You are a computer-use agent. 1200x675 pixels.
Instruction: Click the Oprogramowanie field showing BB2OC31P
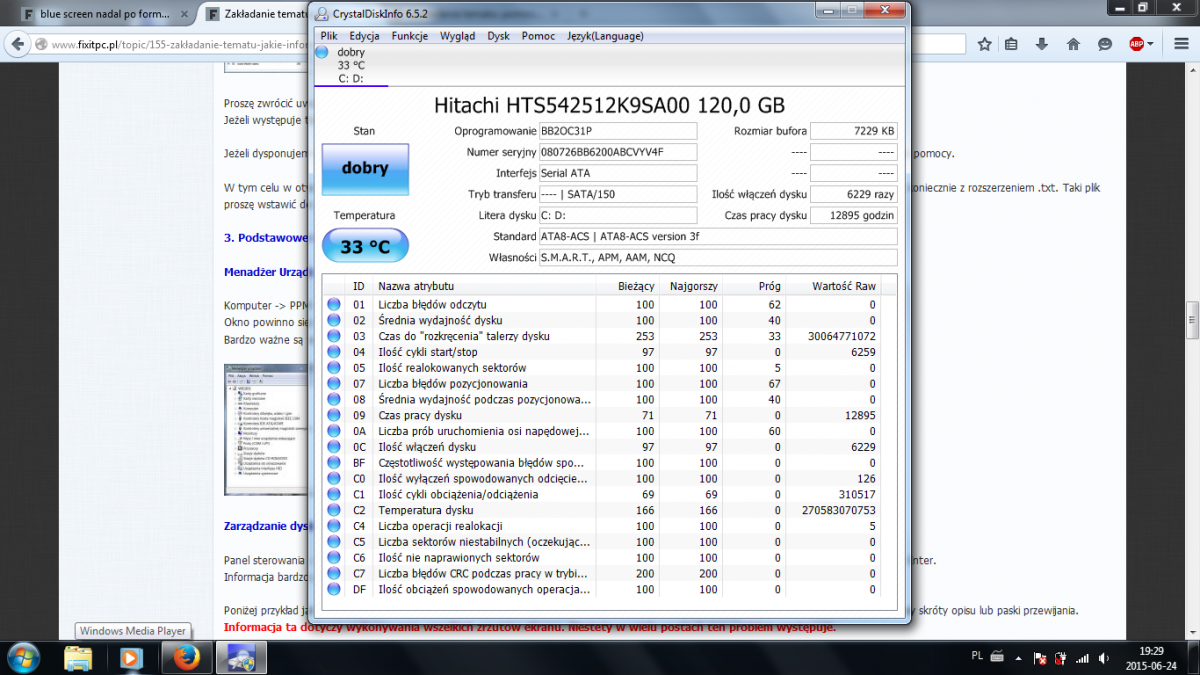tap(617, 131)
